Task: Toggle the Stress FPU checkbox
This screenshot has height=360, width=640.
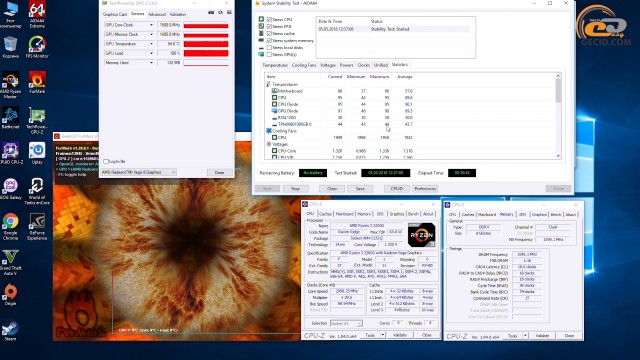Action: (269, 27)
